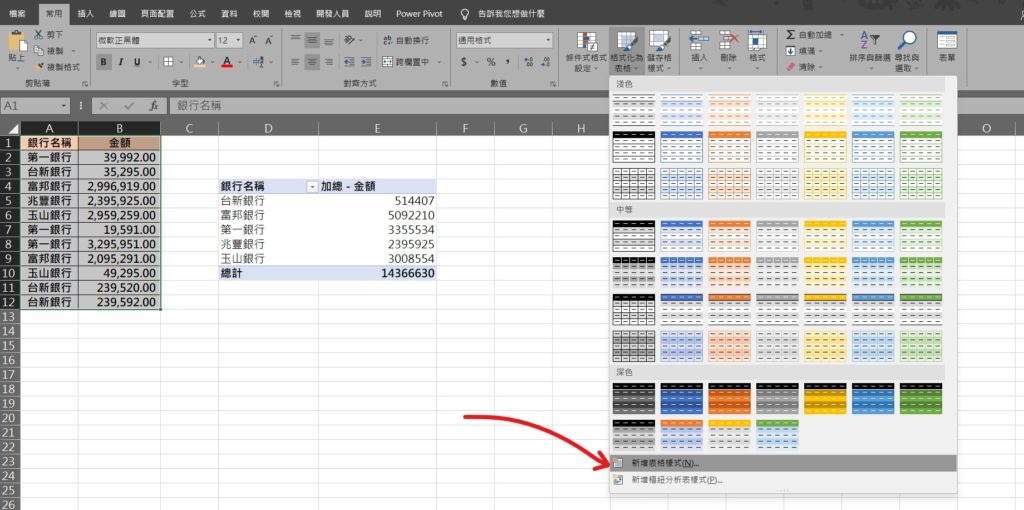
Task: Open the Merge & Center (跨欄置中) button
Action: click(406, 62)
